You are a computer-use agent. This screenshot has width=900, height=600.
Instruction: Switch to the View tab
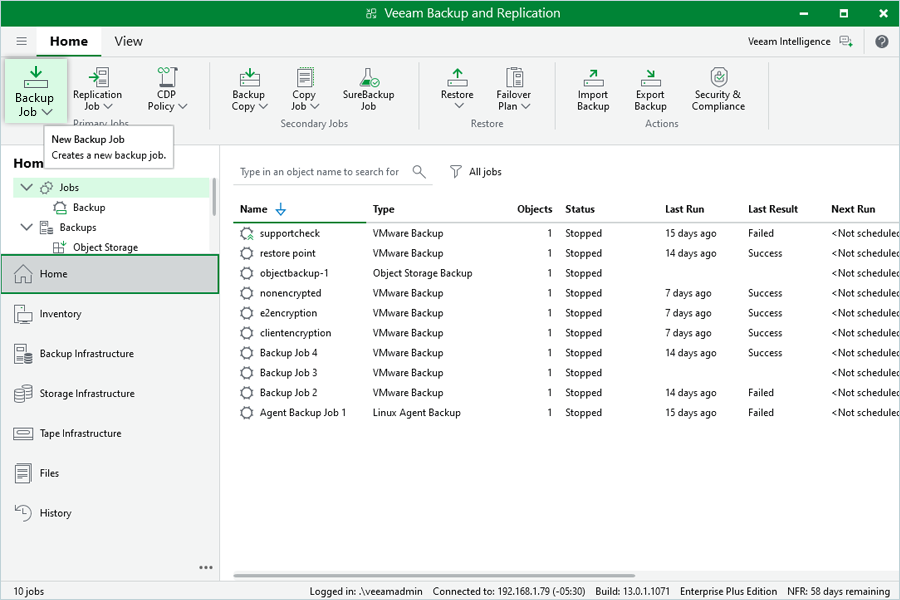click(x=128, y=42)
